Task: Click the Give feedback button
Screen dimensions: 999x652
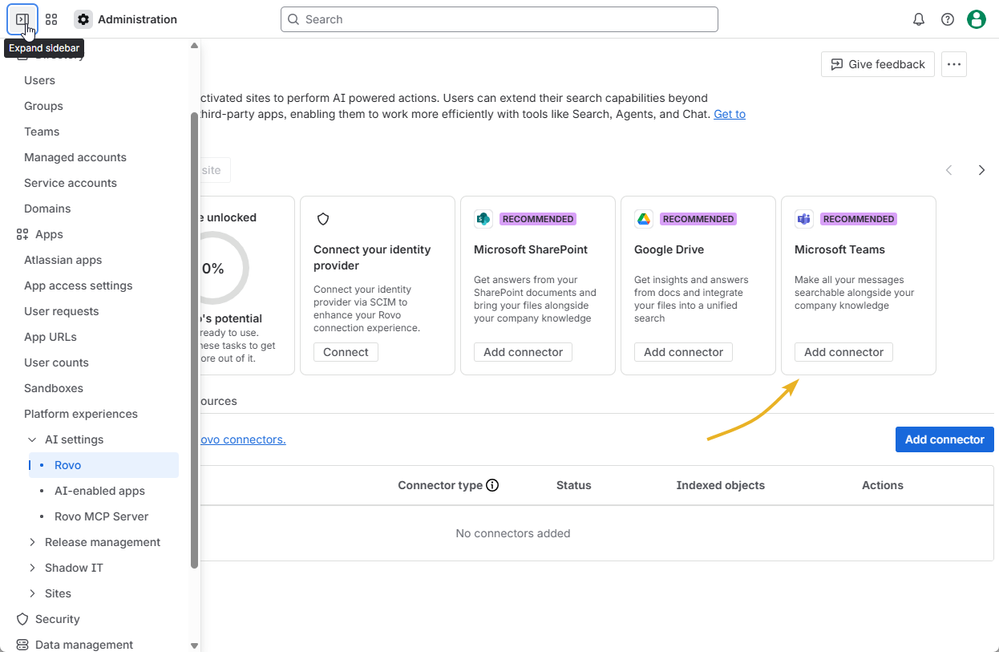Action: click(877, 64)
